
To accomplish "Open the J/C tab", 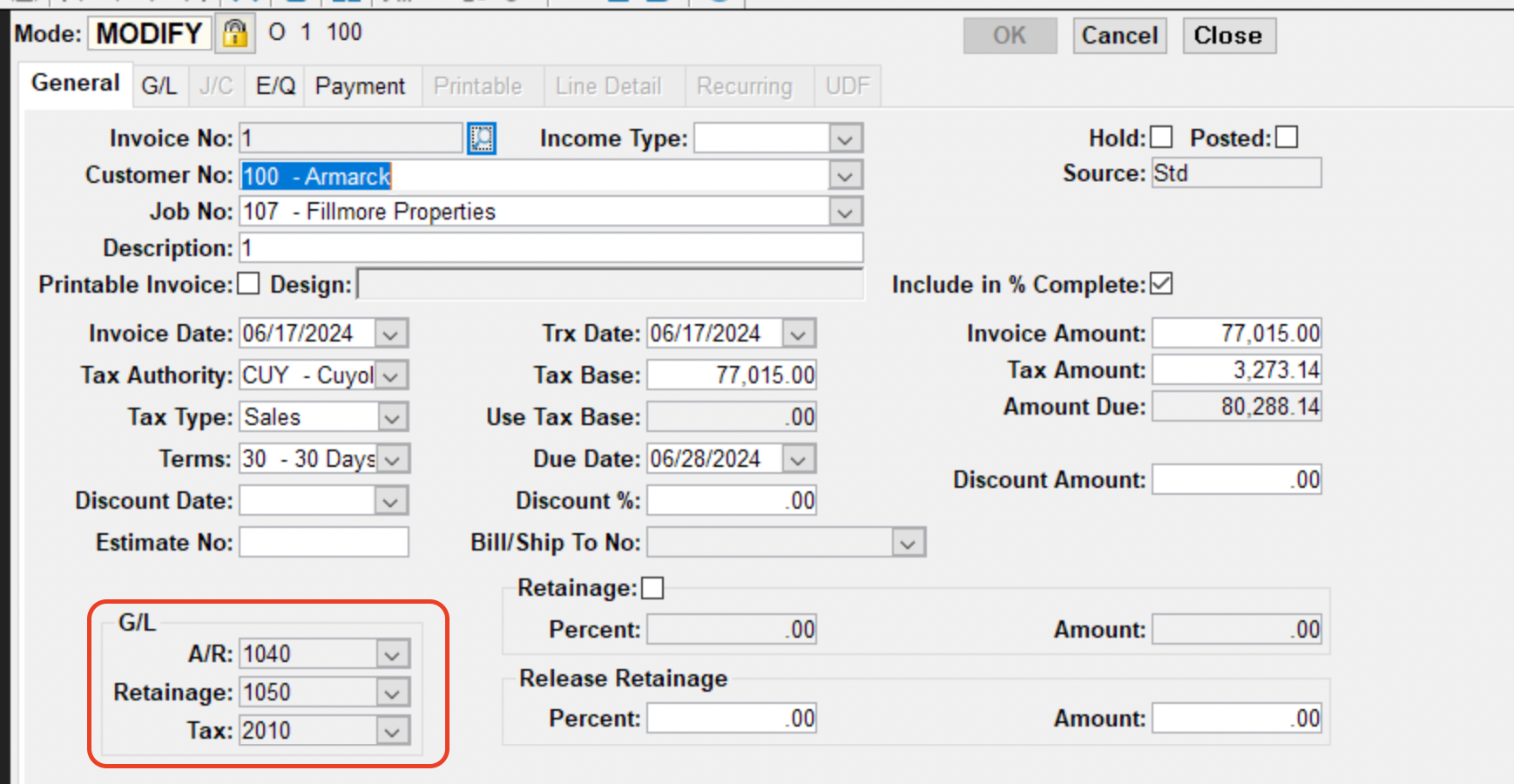I will tap(216, 86).
